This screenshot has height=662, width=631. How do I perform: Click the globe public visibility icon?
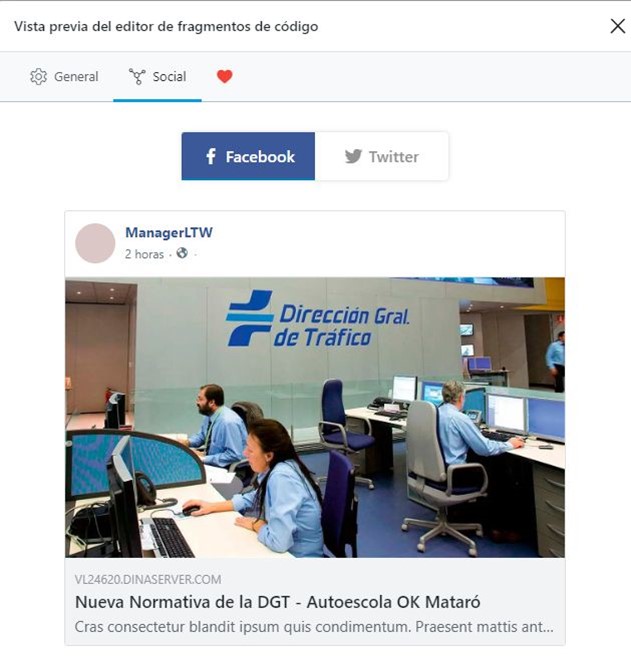pos(182,253)
